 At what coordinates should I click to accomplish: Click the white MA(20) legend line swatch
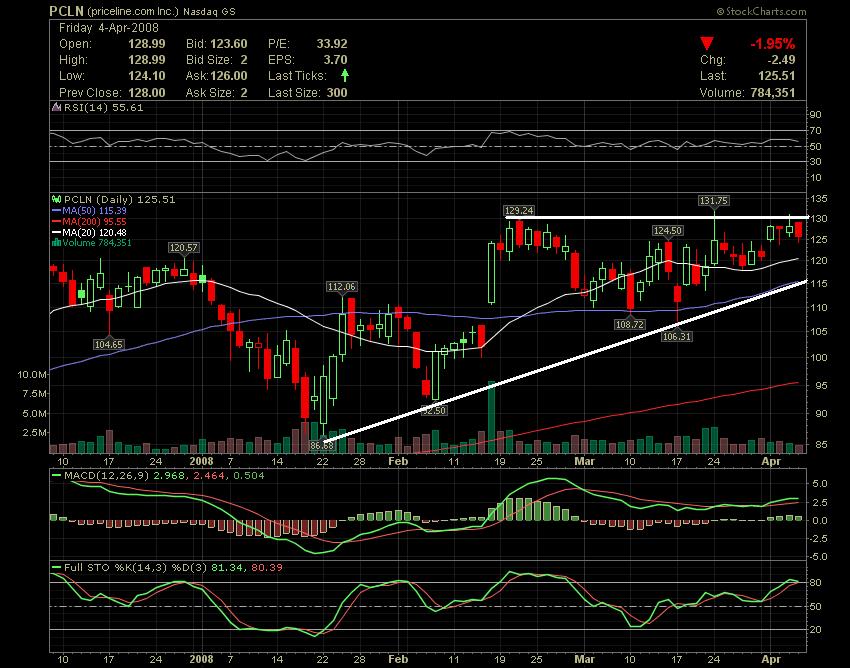[56, 233]
